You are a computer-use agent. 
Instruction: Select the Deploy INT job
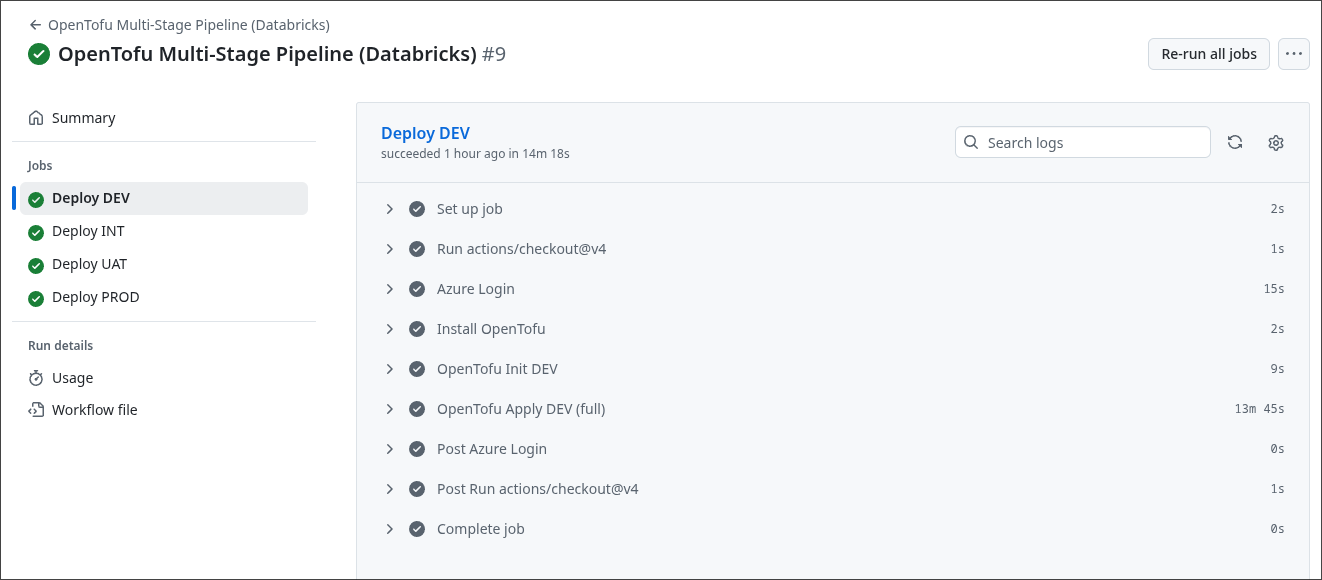click(88, 231)
